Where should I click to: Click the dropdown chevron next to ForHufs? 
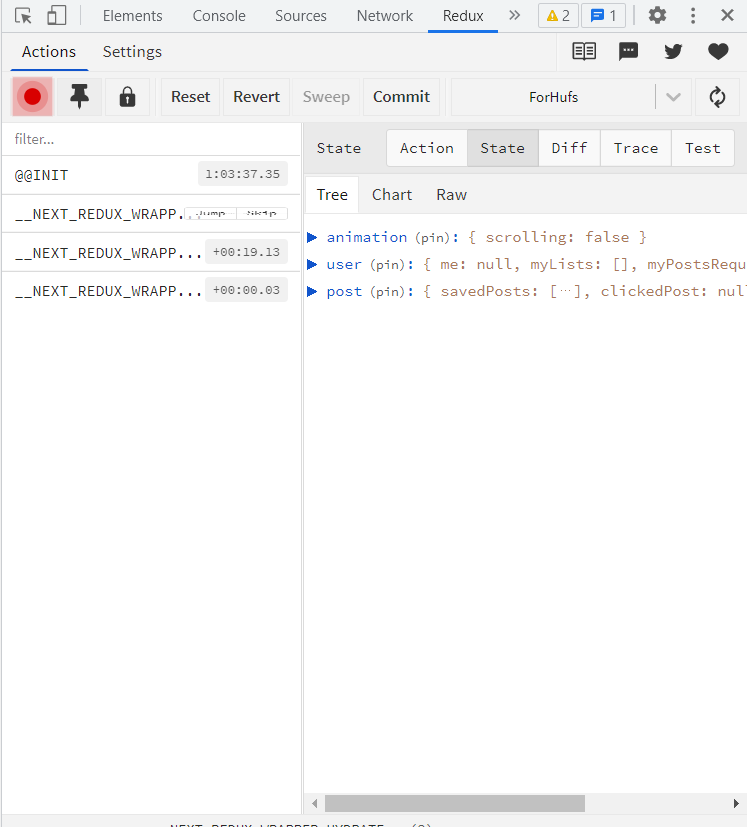click(x=673, y=97)
